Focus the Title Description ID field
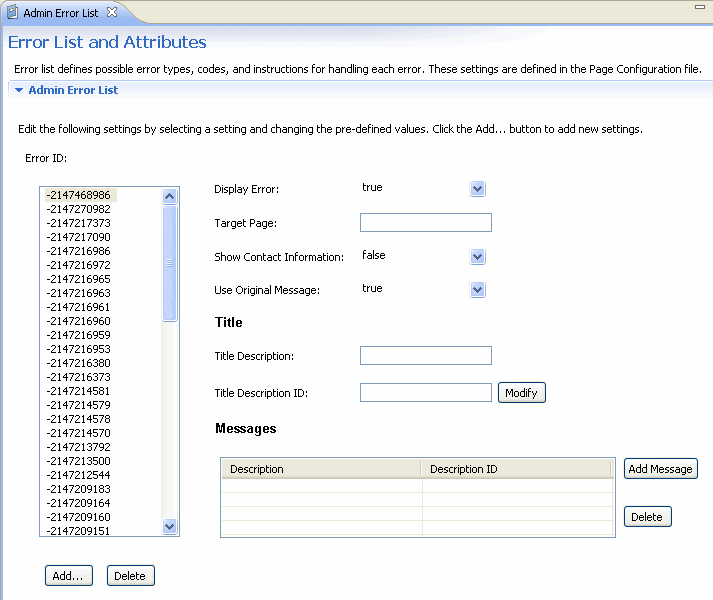Image resolution: width=713 pixels, height=600 pixels. click(x=425, y=393)
